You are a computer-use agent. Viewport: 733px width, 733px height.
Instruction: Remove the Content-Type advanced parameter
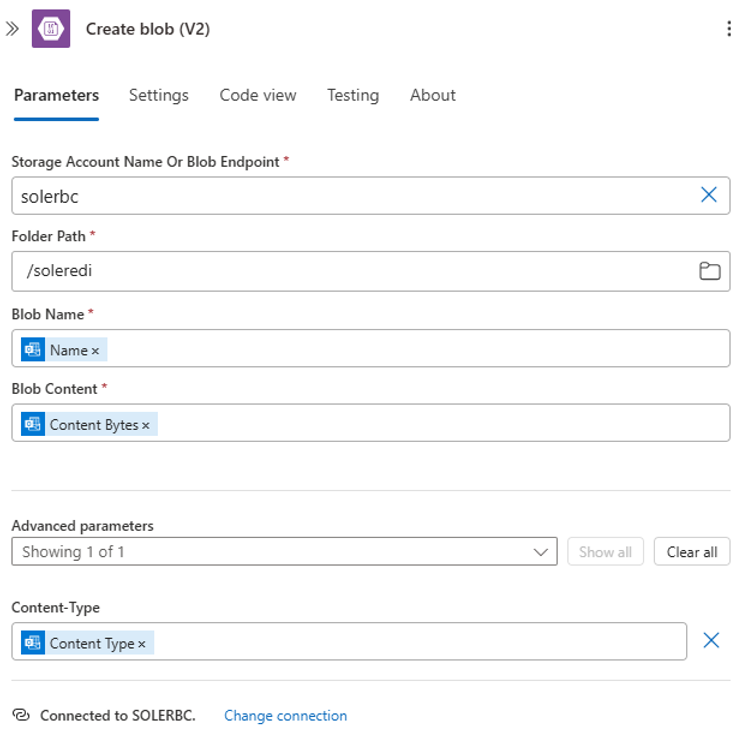pos(710,640)
